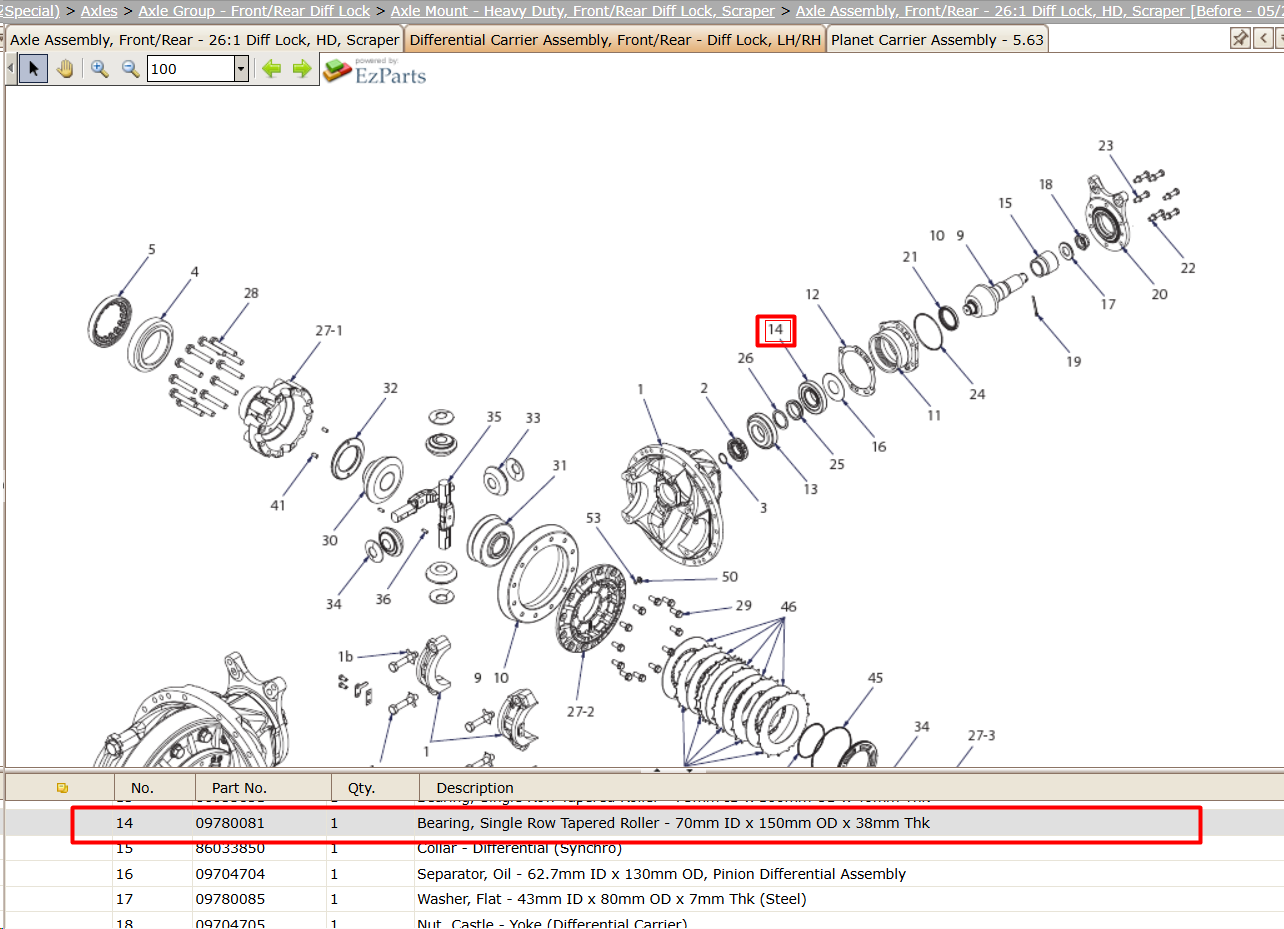Click callout 41 in the diagram
The image size is (1284, 929).
(x=278, y=505)
